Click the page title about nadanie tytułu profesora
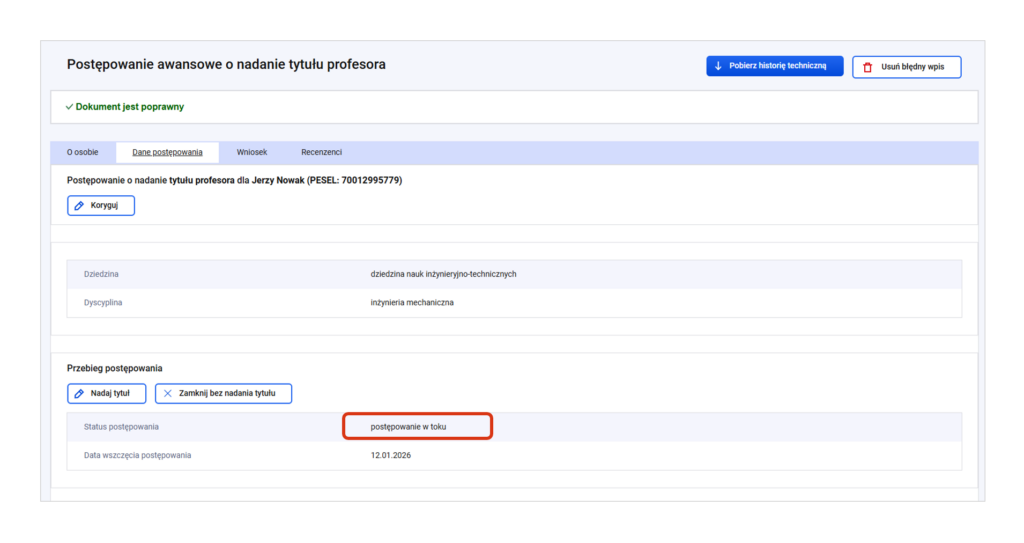Screen dimensions: 1024x543 click(226, 65)
